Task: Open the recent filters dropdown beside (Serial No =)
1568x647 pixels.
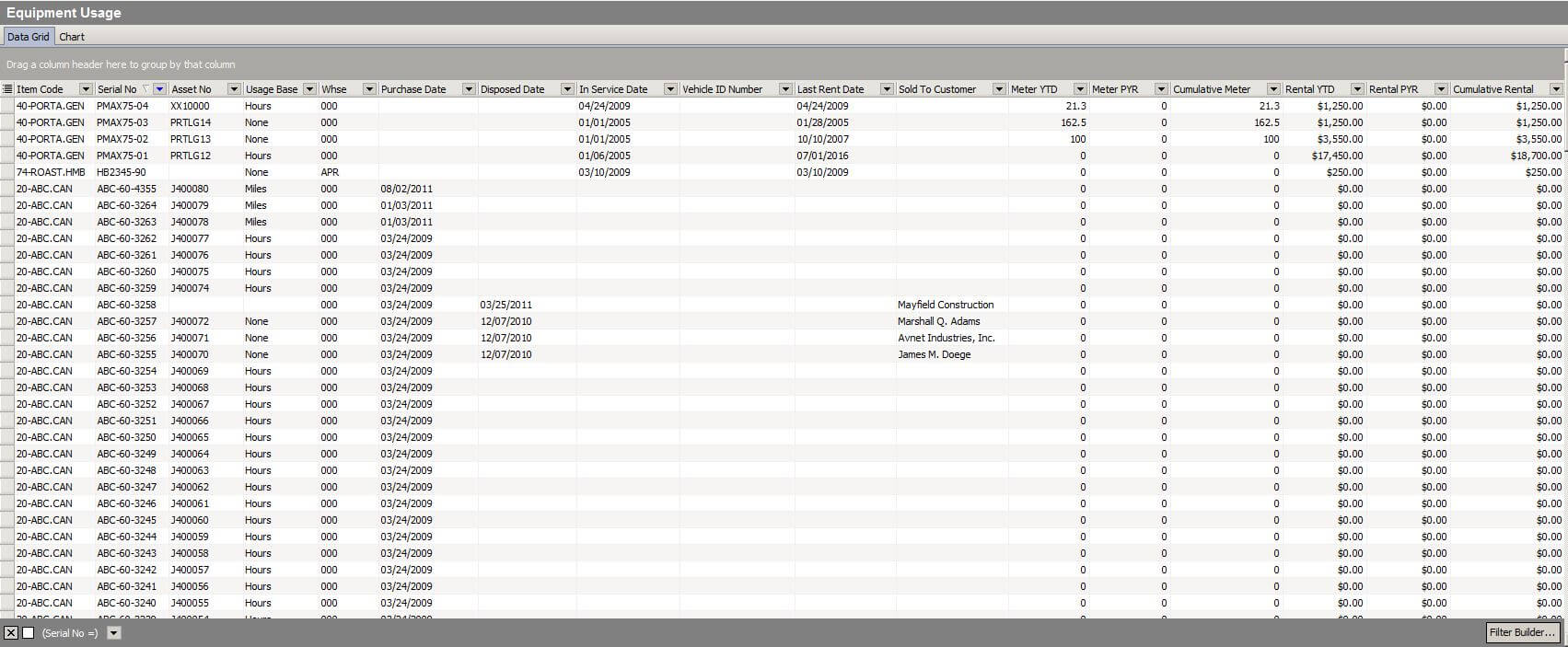Action: coord(114,632)
